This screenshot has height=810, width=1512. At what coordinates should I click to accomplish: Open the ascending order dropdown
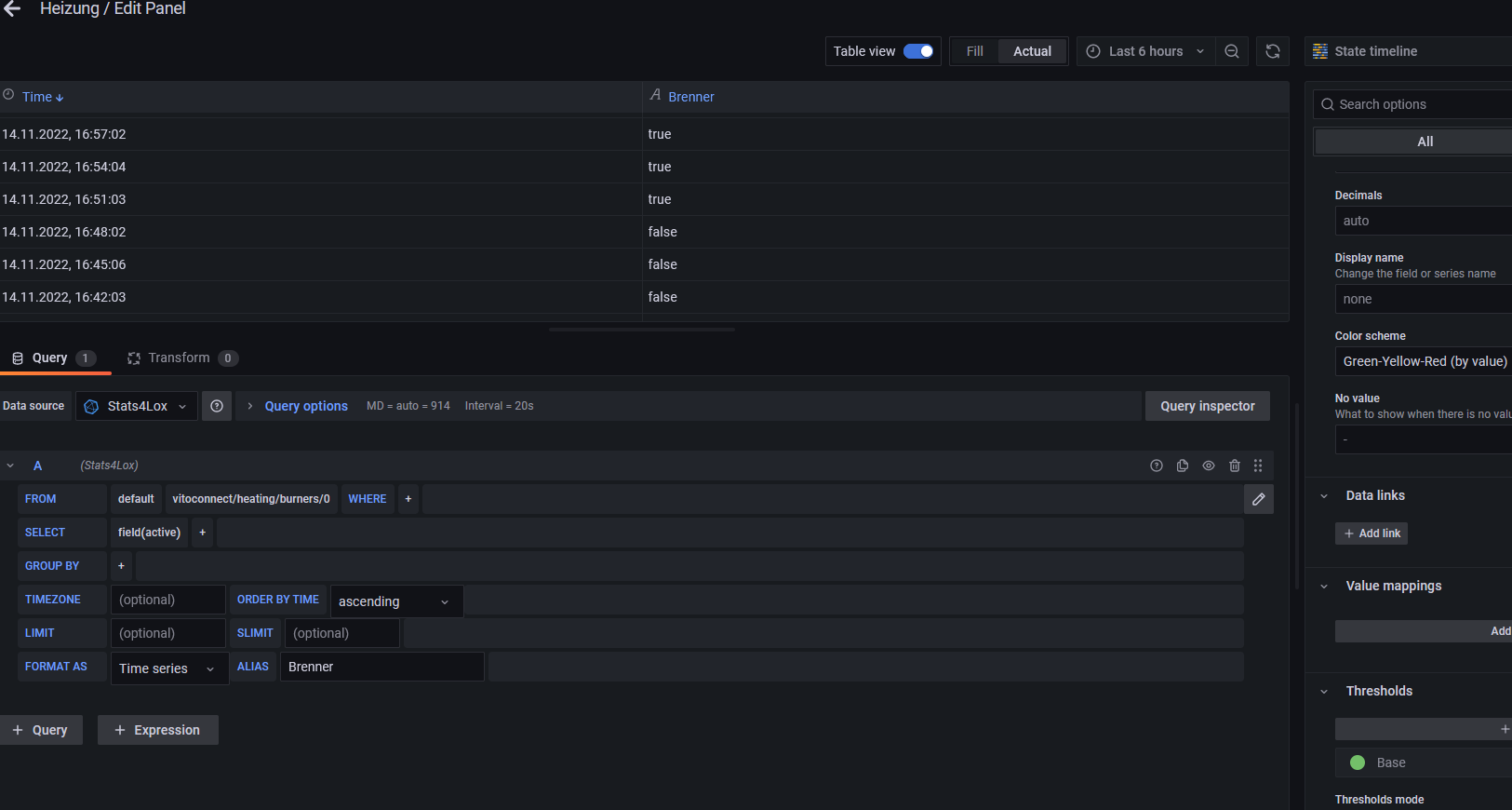[x=396, y=601]
